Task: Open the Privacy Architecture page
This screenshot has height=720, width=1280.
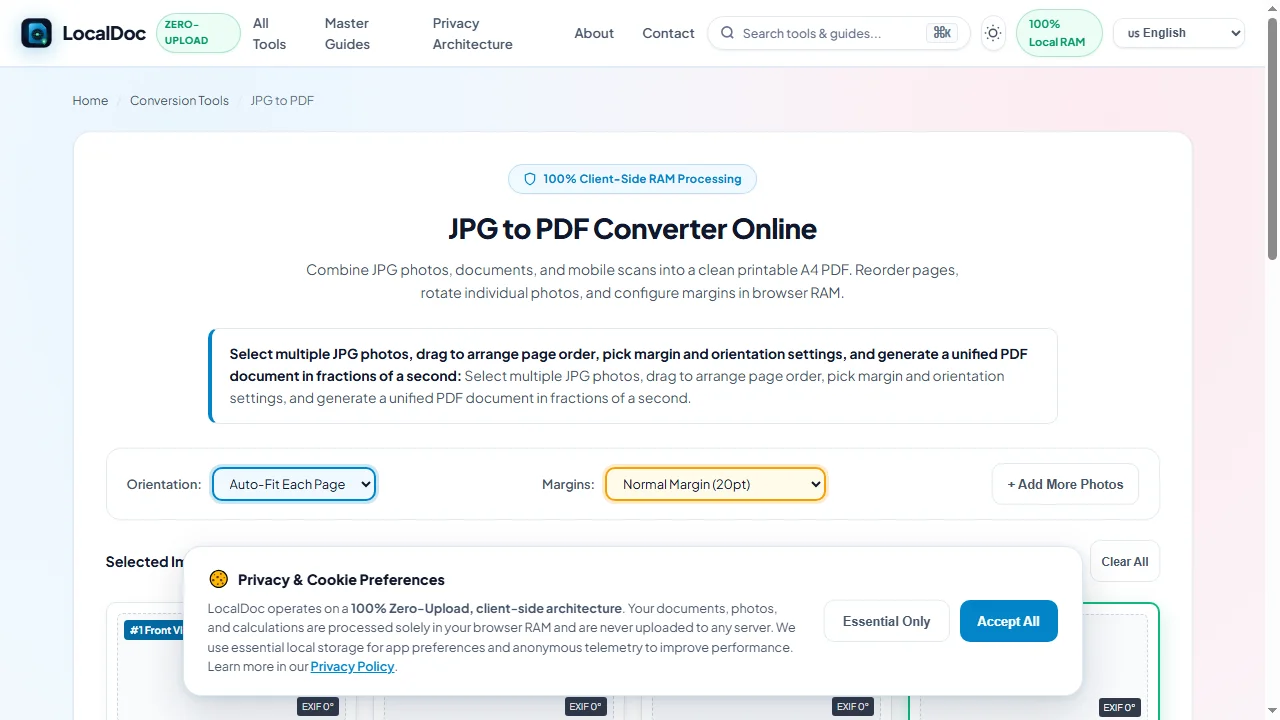Action: coord(473,33)
